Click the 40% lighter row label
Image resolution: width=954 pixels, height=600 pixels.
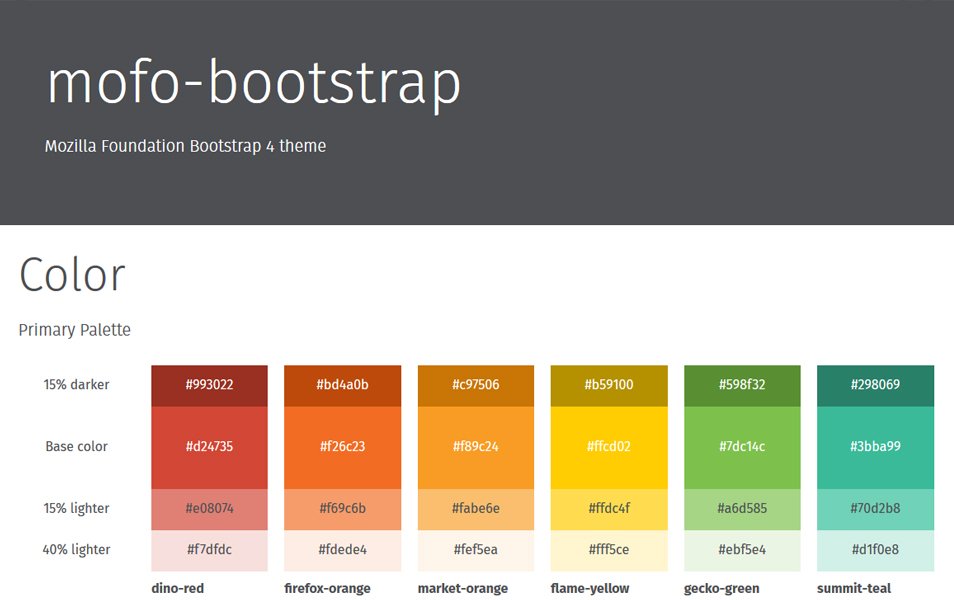[76, 549]
